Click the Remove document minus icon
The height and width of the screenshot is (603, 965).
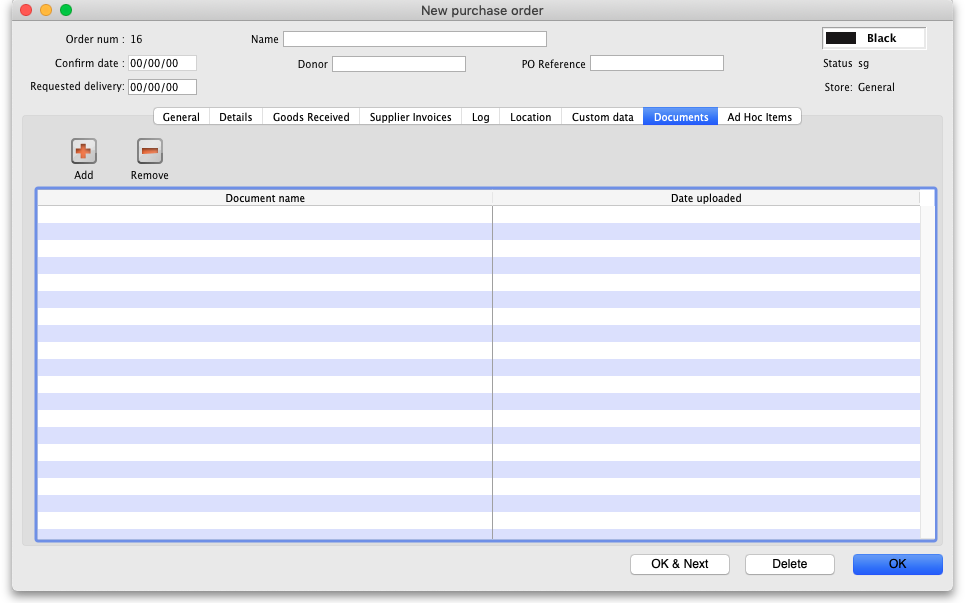click(x=149, y=152)
